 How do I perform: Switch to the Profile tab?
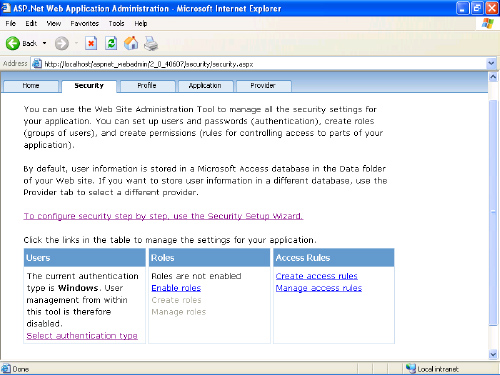[x=147, y=86]
